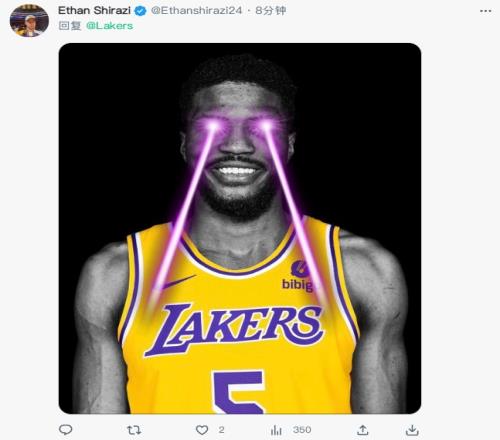This screenshot has width=500, height=440.
Task: Click the blue verified badge
Action: coord(140,11)
